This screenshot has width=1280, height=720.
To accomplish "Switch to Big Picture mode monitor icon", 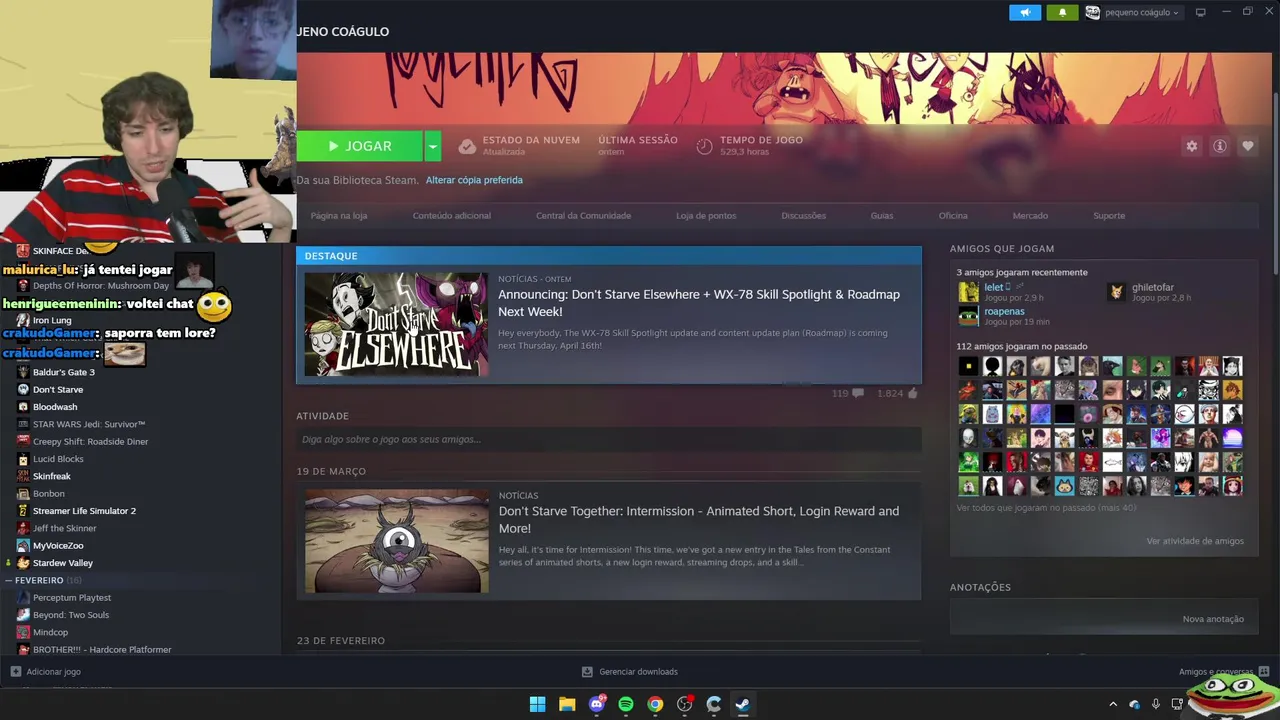I will (1201, 12).
